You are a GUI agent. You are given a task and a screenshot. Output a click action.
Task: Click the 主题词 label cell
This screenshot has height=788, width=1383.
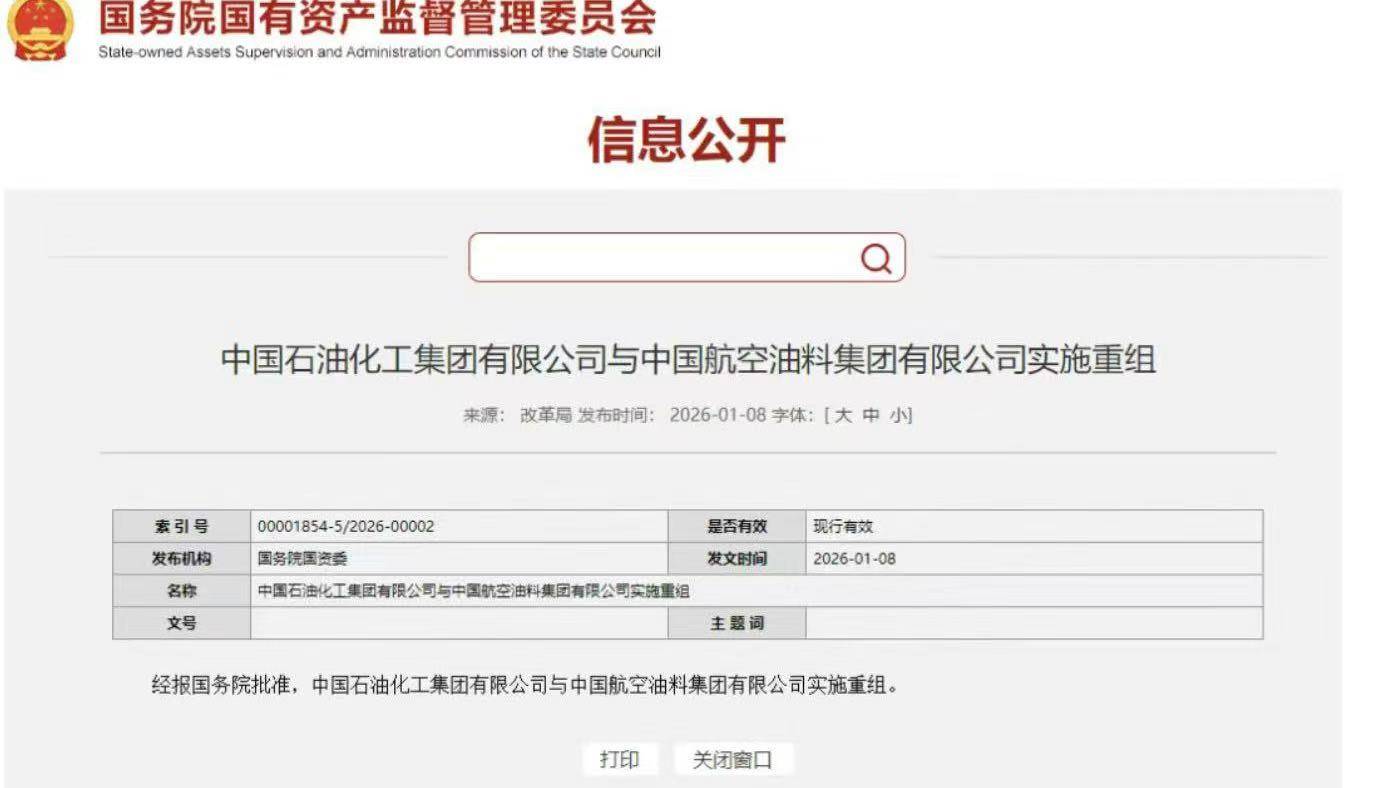[x=737, y=623]
